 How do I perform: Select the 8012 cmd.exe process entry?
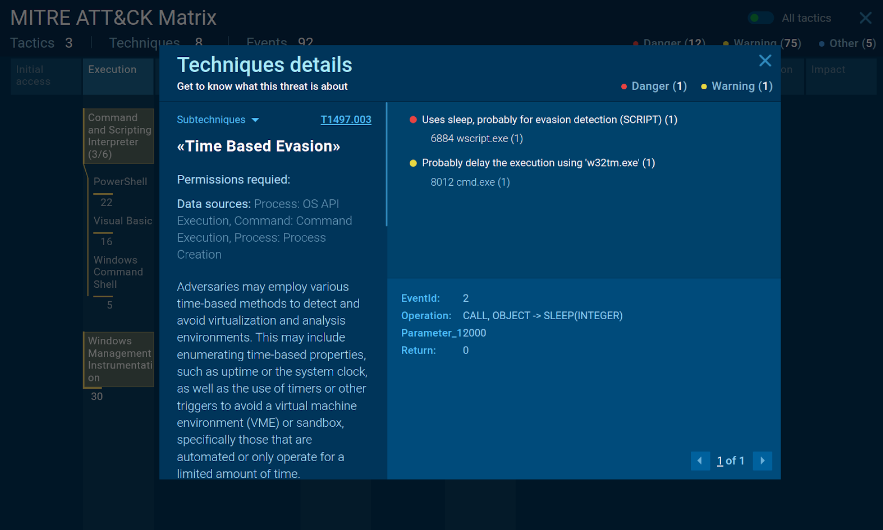[x=470, y=182]
